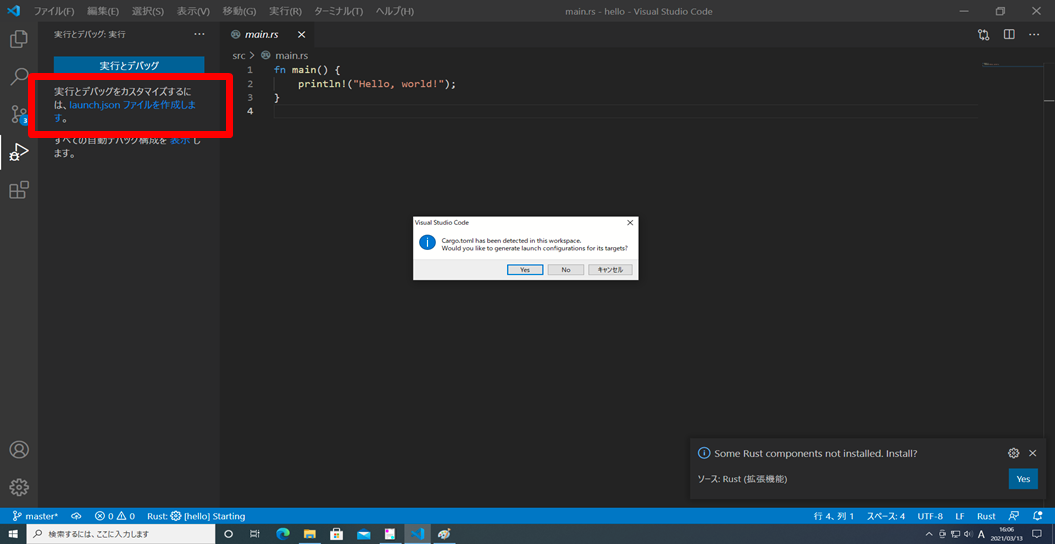1055x544 pixels.
Task: Open the 表示(V) menu
Action: [193, 11]
